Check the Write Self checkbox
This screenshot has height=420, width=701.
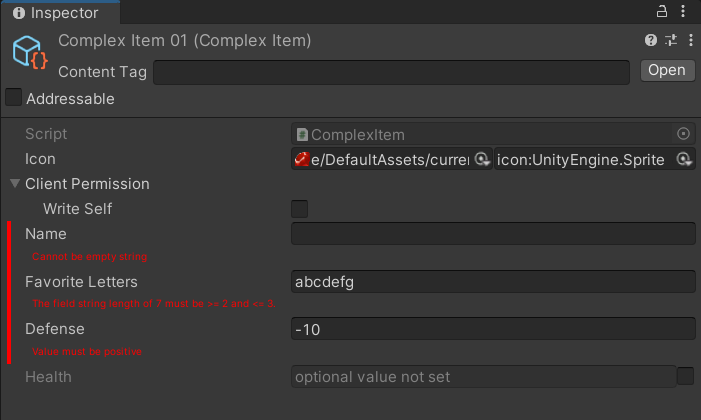tap(299, 209)
